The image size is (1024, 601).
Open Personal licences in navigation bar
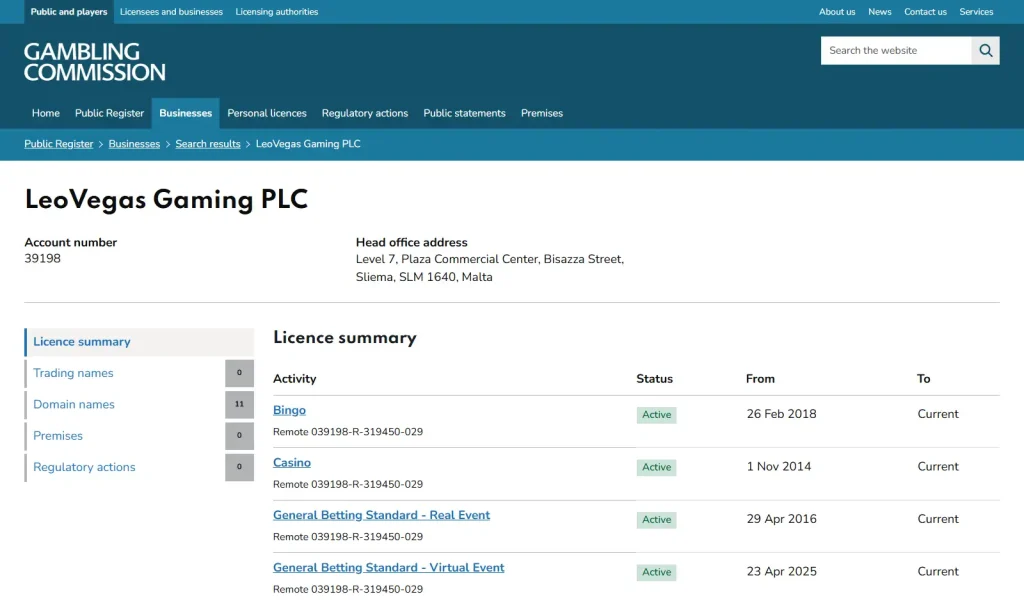pyautogui.click(x=266, y=113)
